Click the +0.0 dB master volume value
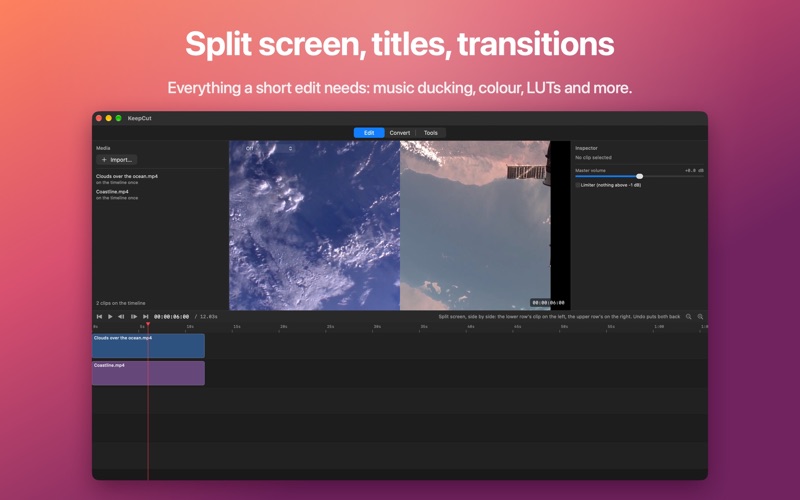The image size is (800, 500). [694, 170]
